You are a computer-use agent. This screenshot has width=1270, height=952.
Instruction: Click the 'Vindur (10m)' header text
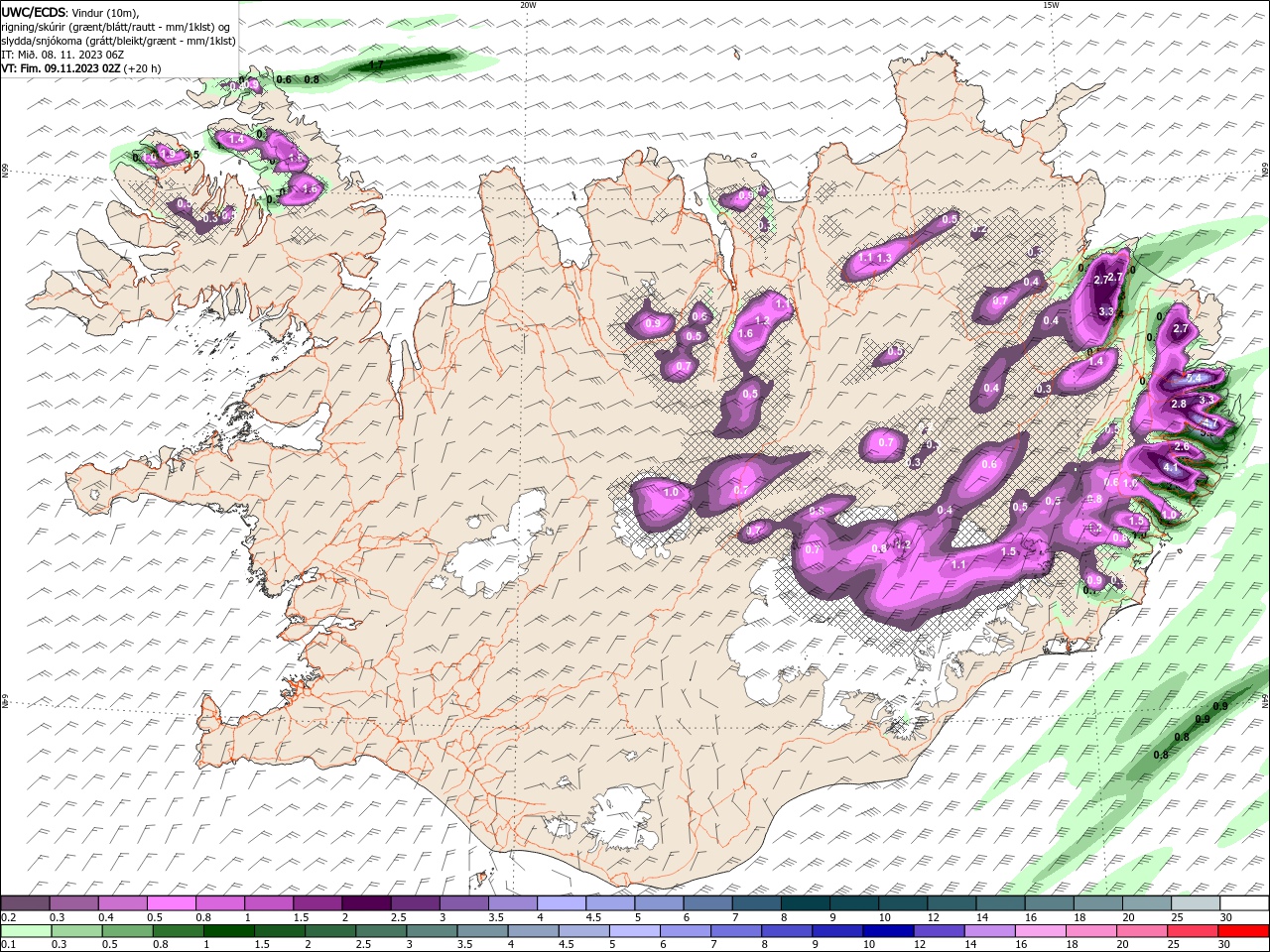tap(106, 12)
